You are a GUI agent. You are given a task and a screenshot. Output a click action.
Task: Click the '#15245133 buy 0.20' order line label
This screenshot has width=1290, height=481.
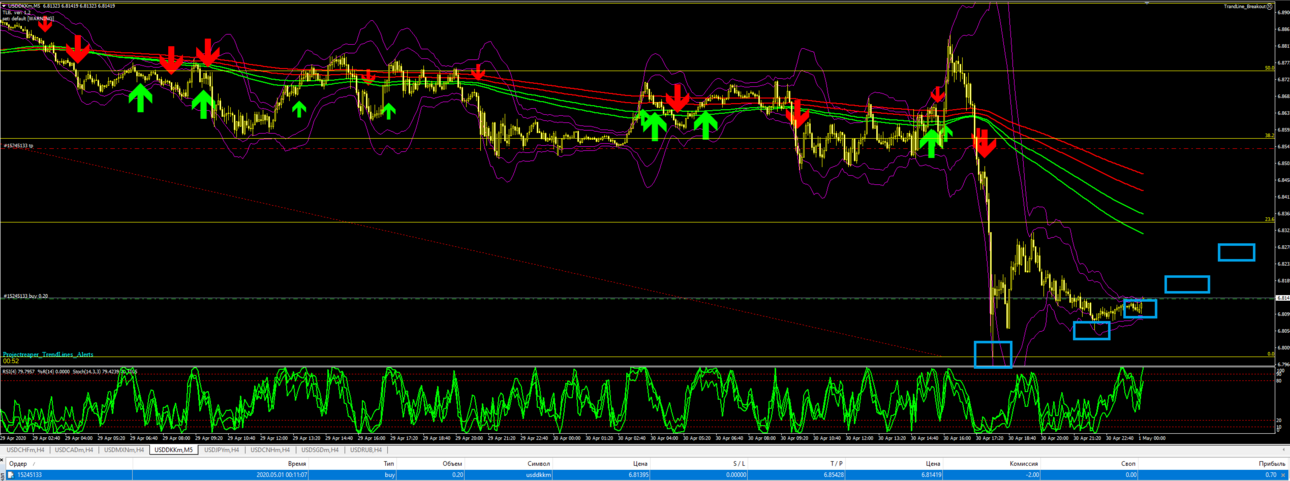[25, 296]
